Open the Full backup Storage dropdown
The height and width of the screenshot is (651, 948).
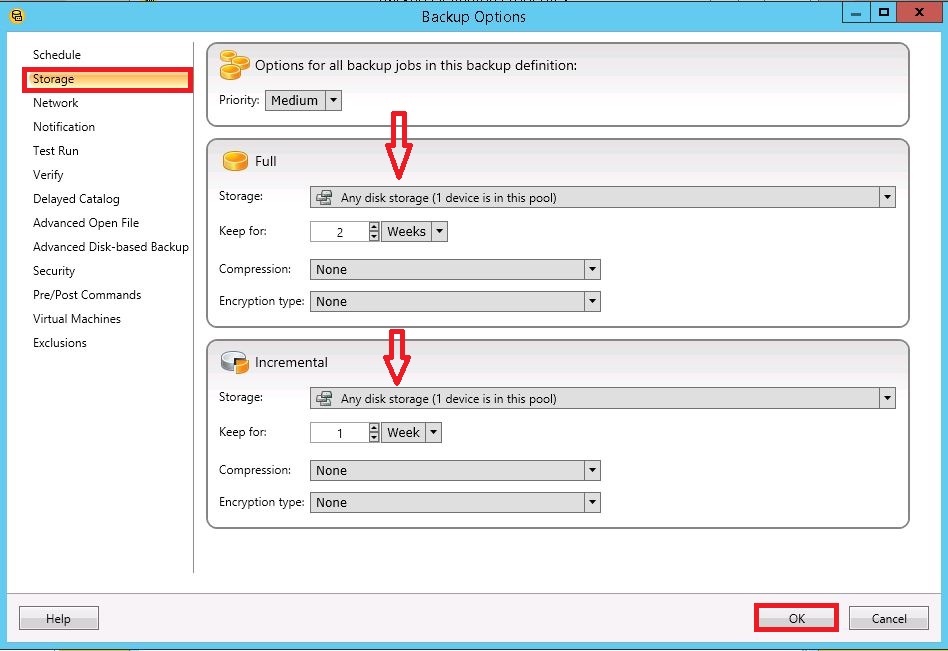887,197
